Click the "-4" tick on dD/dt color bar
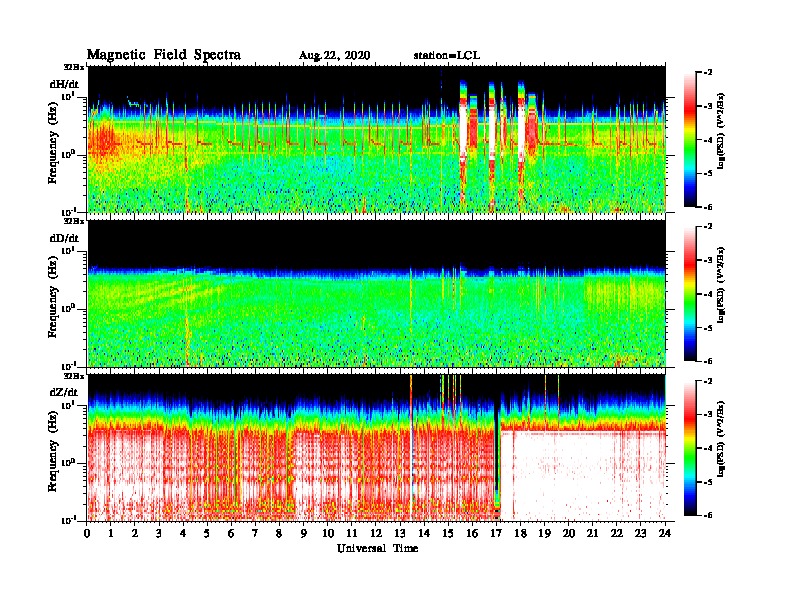The height and width of the screenshot is (612, 792). tap(708, 294)
